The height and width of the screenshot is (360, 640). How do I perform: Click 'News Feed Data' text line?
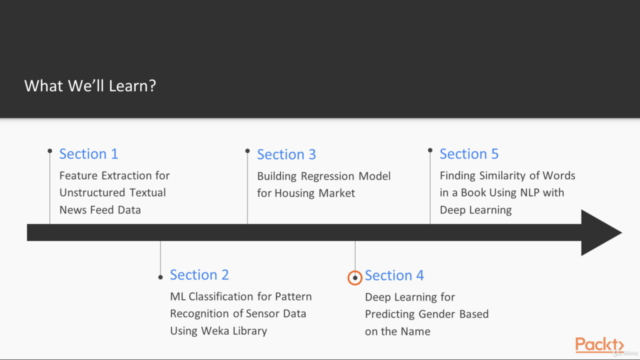(100, 210)
